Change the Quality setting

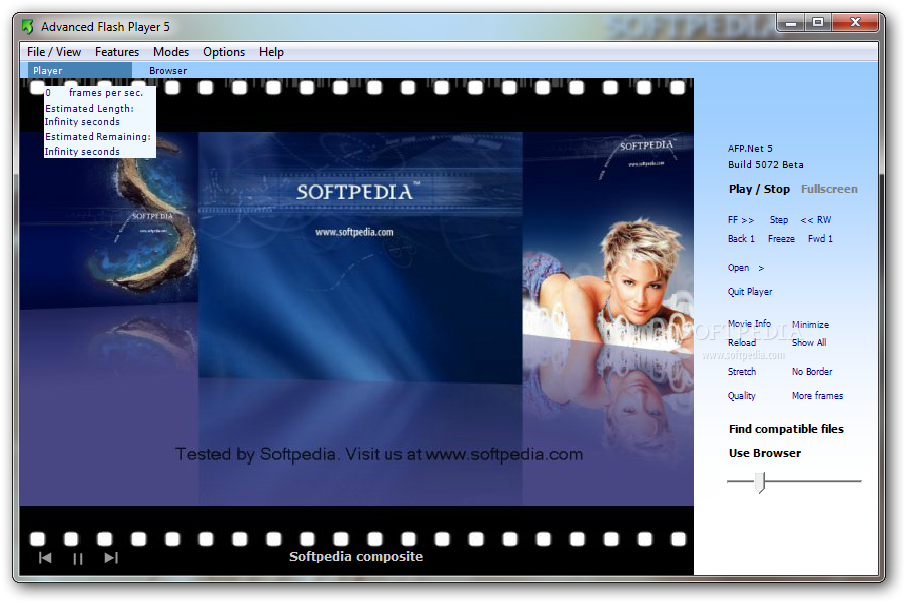click(x=742, y=396)
